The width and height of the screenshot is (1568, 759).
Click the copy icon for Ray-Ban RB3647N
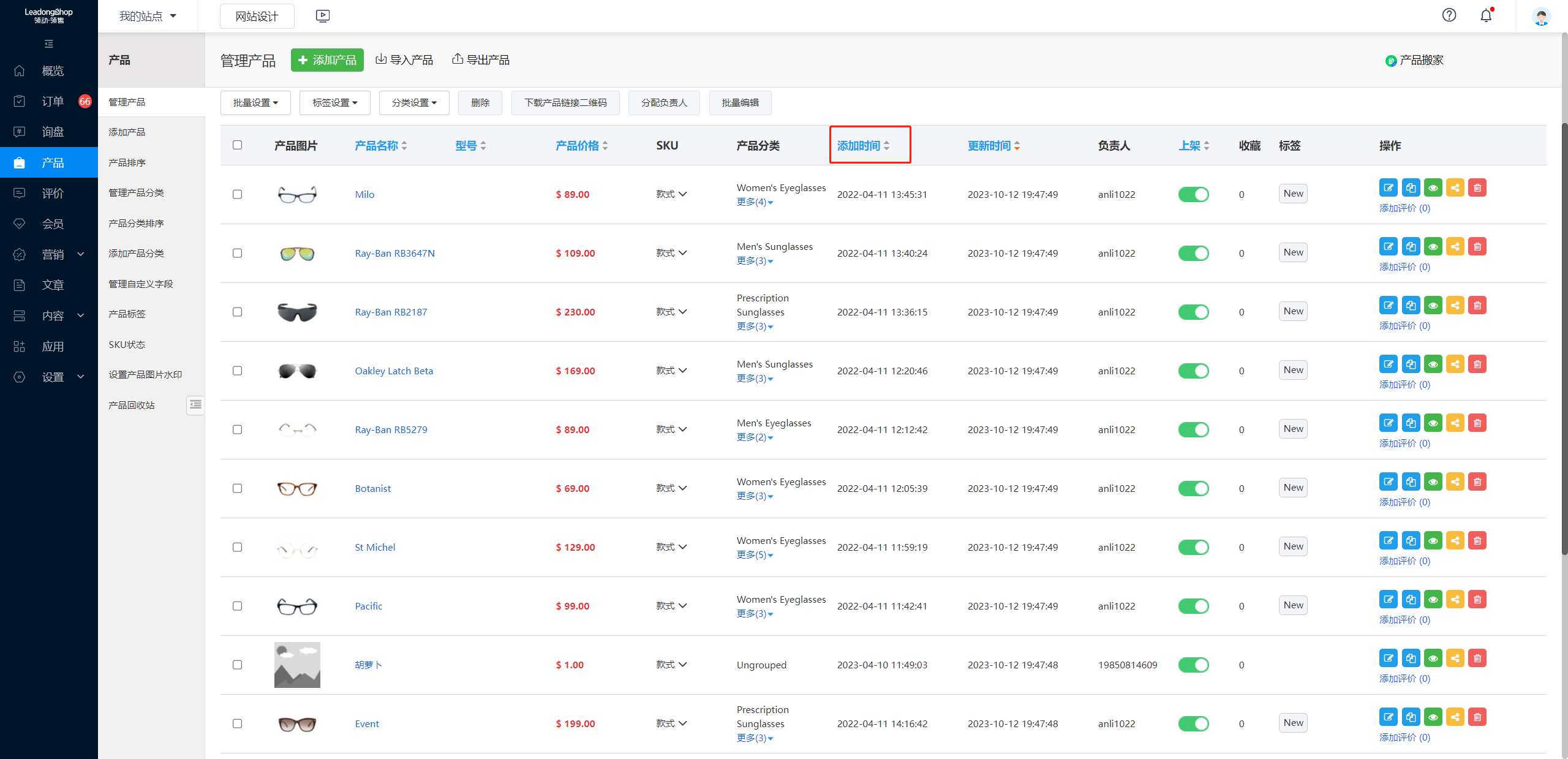pyautogui.click(x=1411, y=247)
